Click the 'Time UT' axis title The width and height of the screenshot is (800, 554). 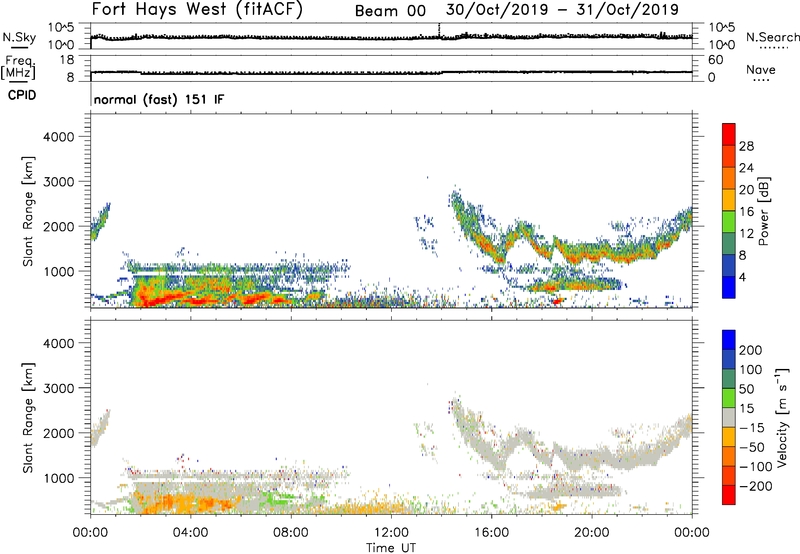391,547
